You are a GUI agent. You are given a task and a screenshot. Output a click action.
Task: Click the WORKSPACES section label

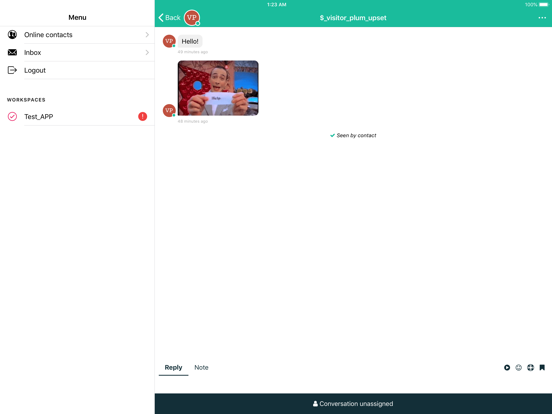pos(26,100)
